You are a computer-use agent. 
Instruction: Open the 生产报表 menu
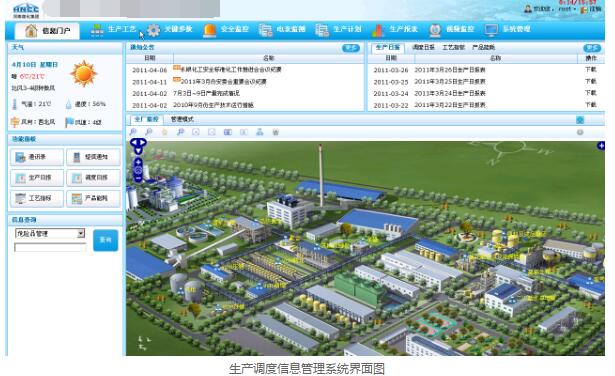click(395, 29)
